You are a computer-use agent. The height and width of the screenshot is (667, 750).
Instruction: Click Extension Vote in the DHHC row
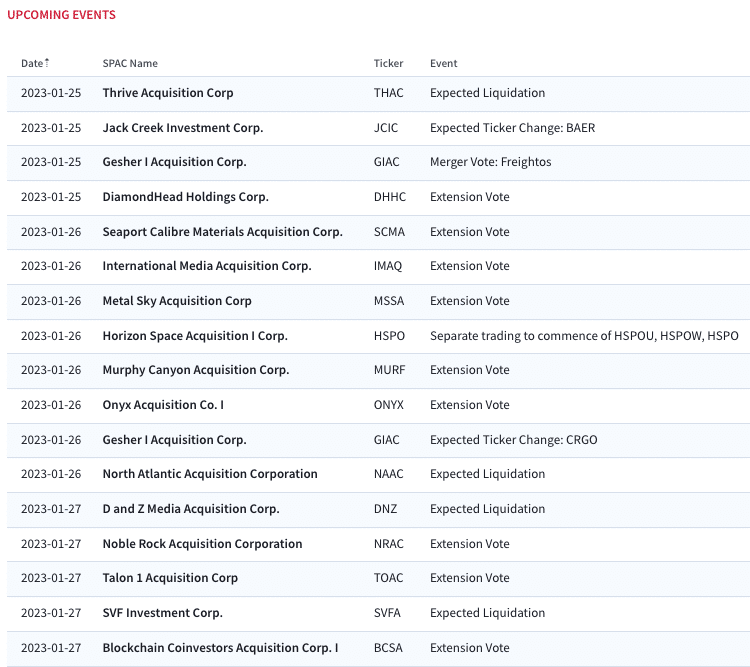pos(470,197)
